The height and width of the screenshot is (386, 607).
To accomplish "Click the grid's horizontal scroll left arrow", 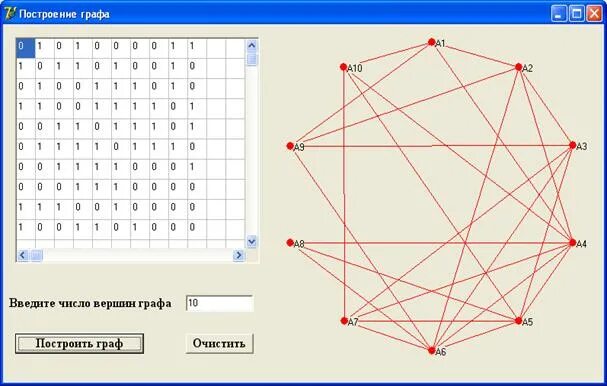I will coord(22,255).
